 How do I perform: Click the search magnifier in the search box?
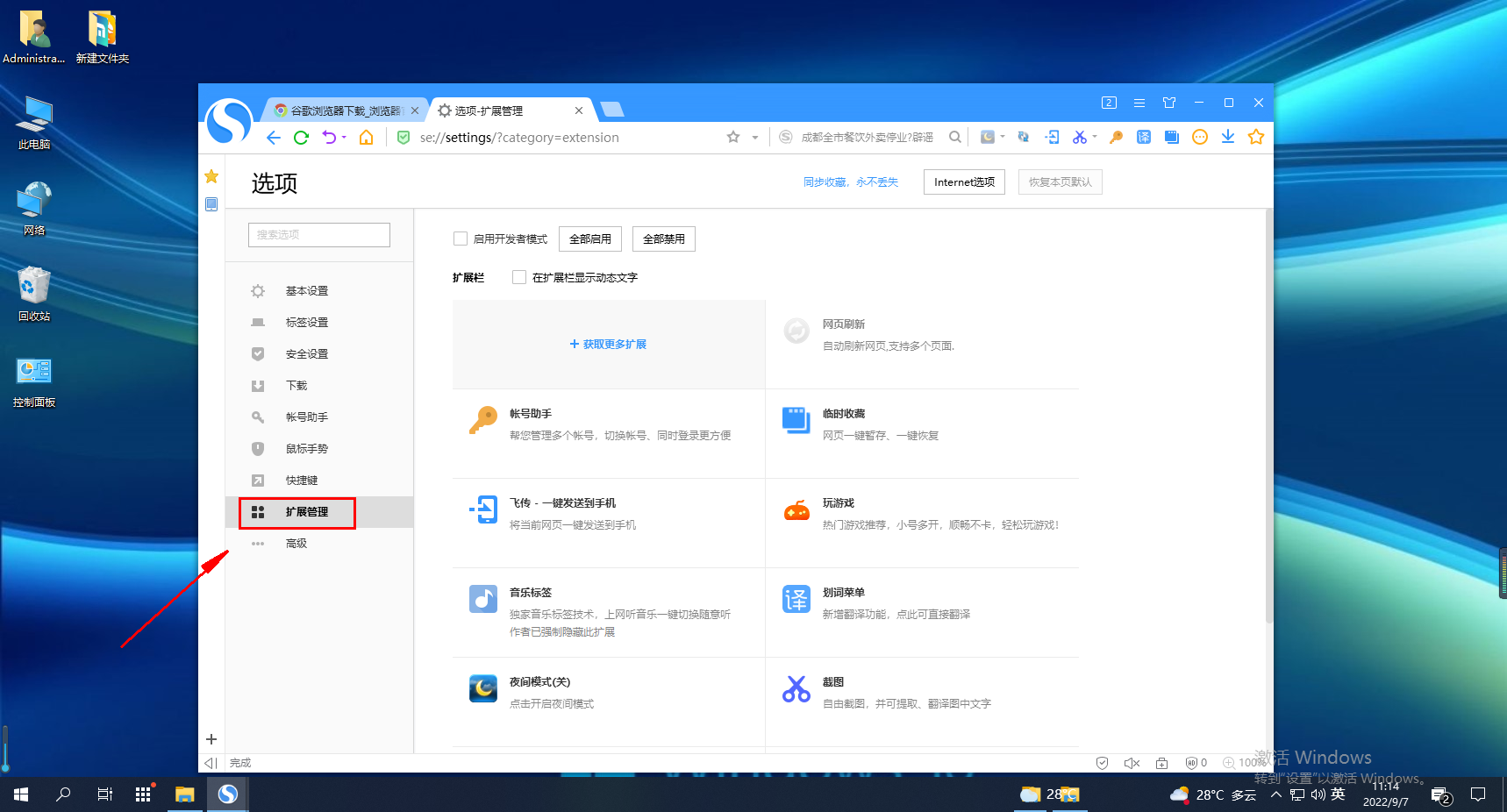point(955,137)
